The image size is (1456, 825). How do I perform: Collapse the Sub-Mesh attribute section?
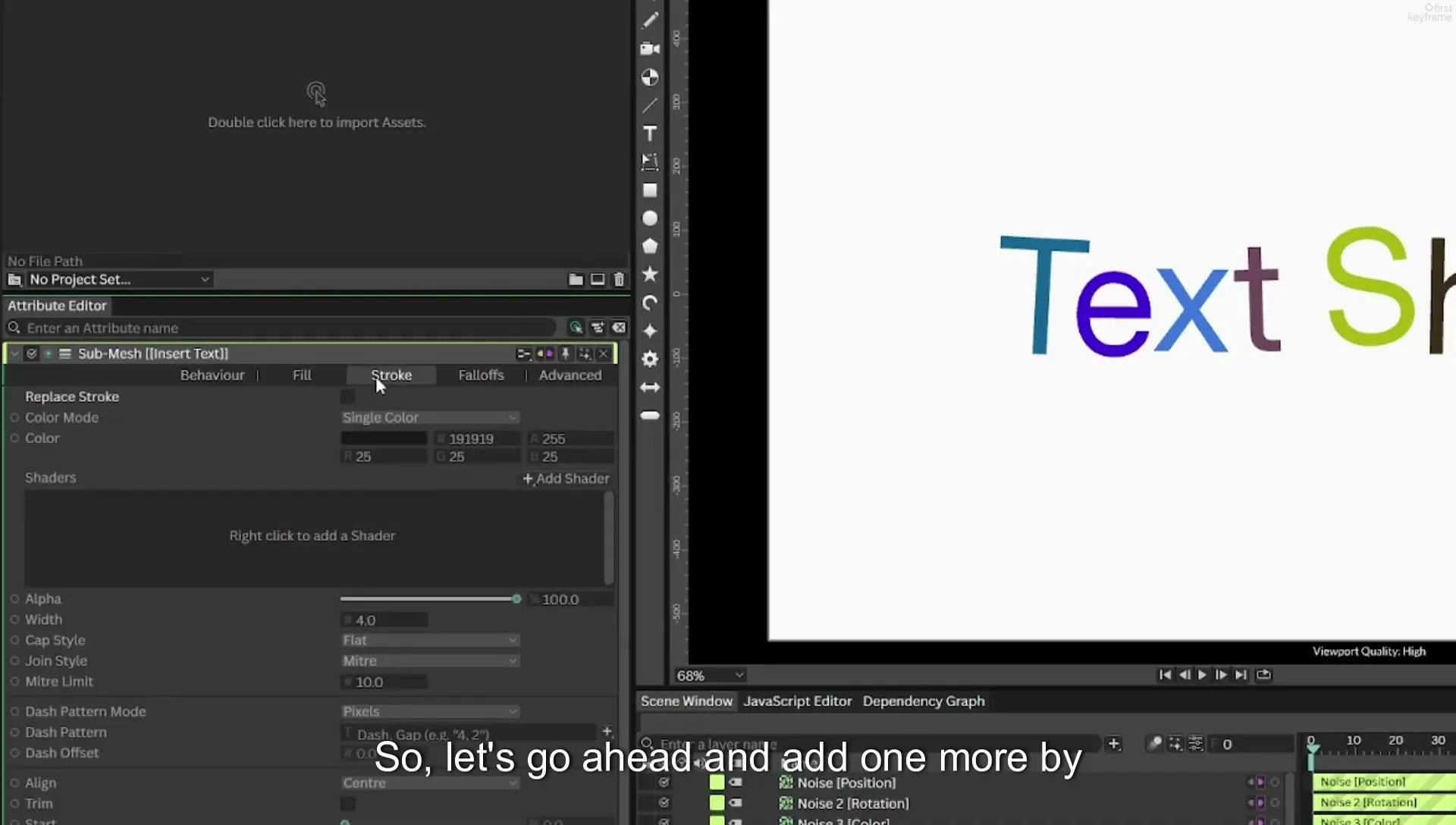[x=14, y=354]
